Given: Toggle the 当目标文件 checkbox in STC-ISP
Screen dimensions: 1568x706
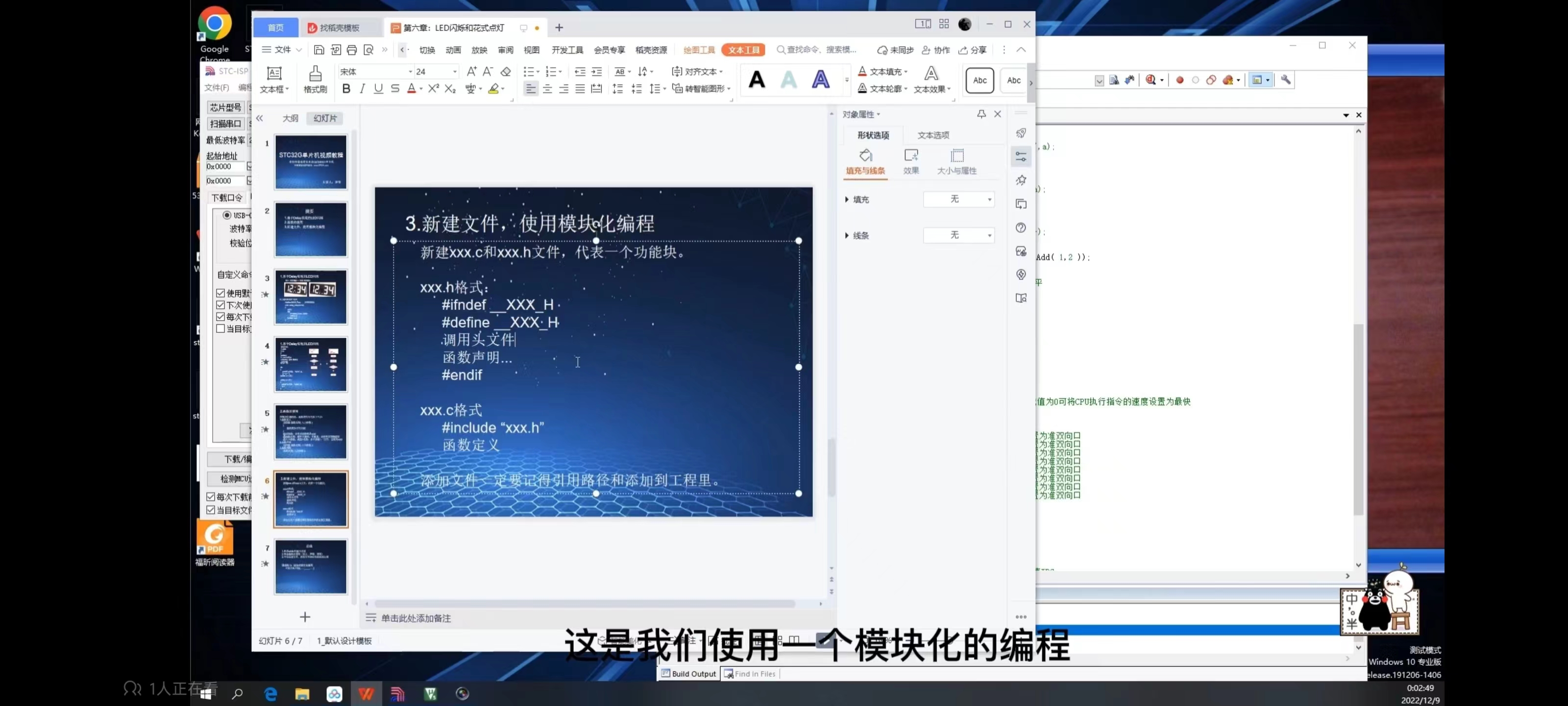Looking at the screenshot, I should (211, 510).
